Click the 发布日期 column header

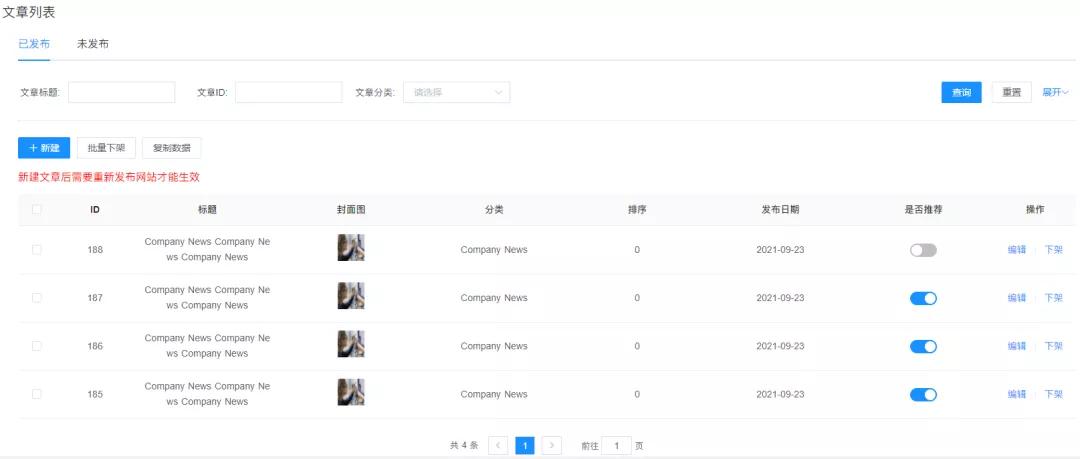[x=780, y=210]
